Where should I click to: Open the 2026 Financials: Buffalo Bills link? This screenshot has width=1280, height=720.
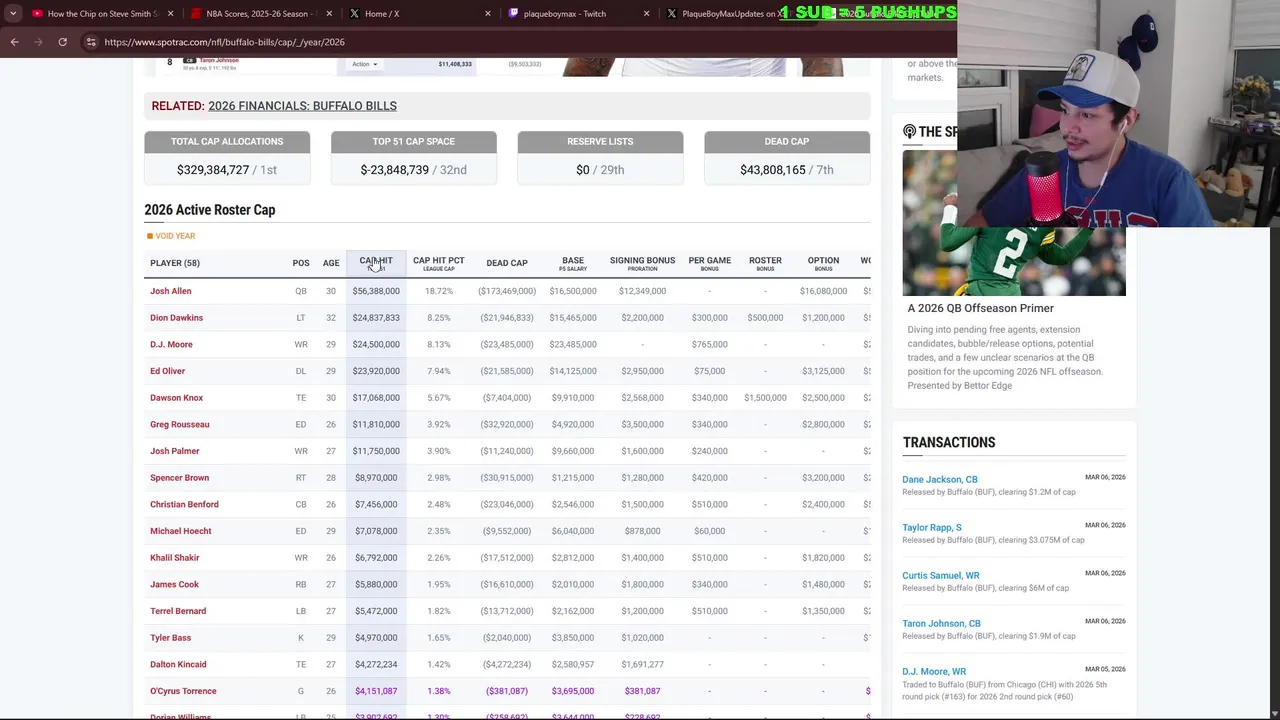pos(302,106)
